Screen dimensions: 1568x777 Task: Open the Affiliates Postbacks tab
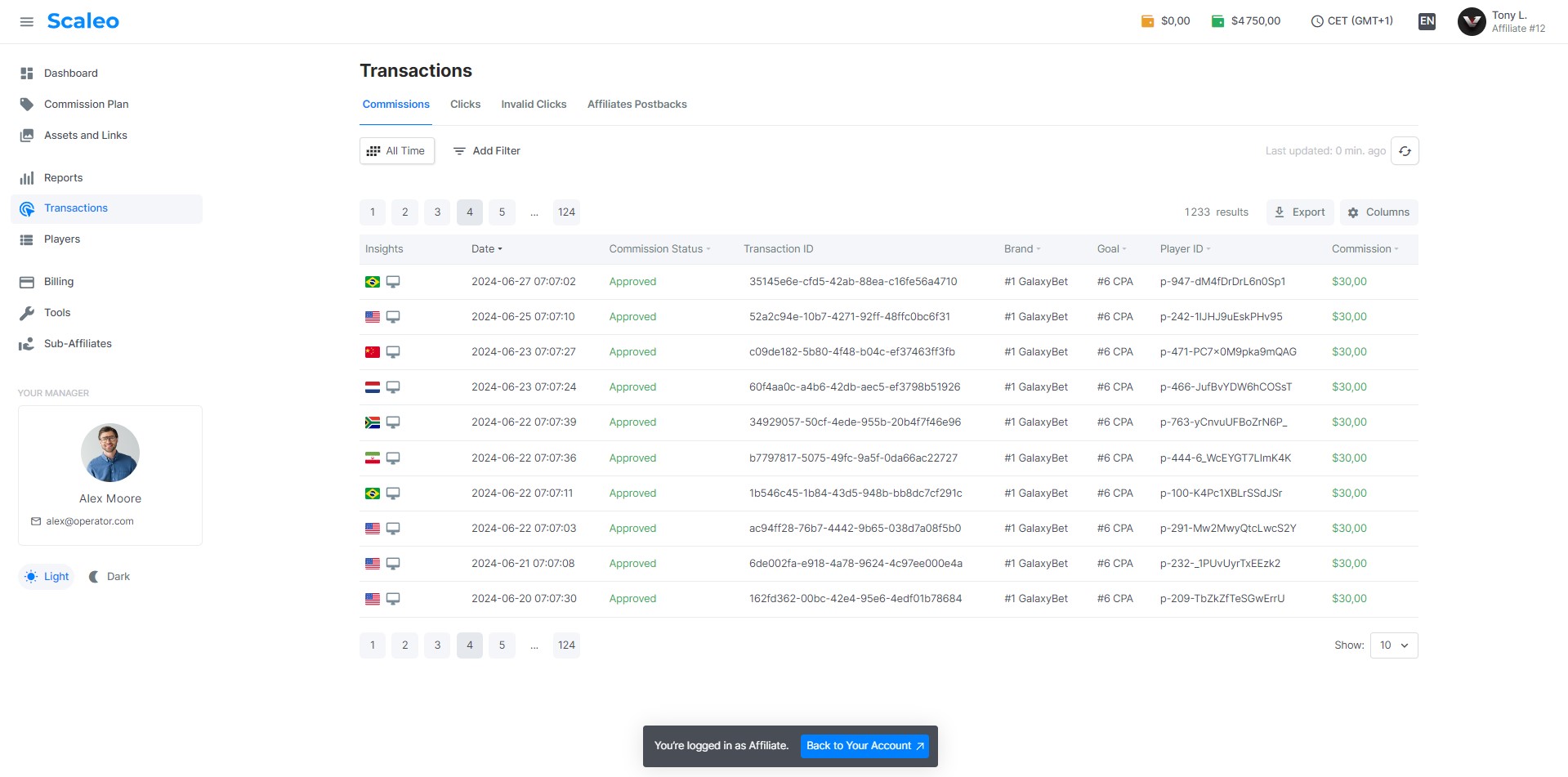click(637, 104)
